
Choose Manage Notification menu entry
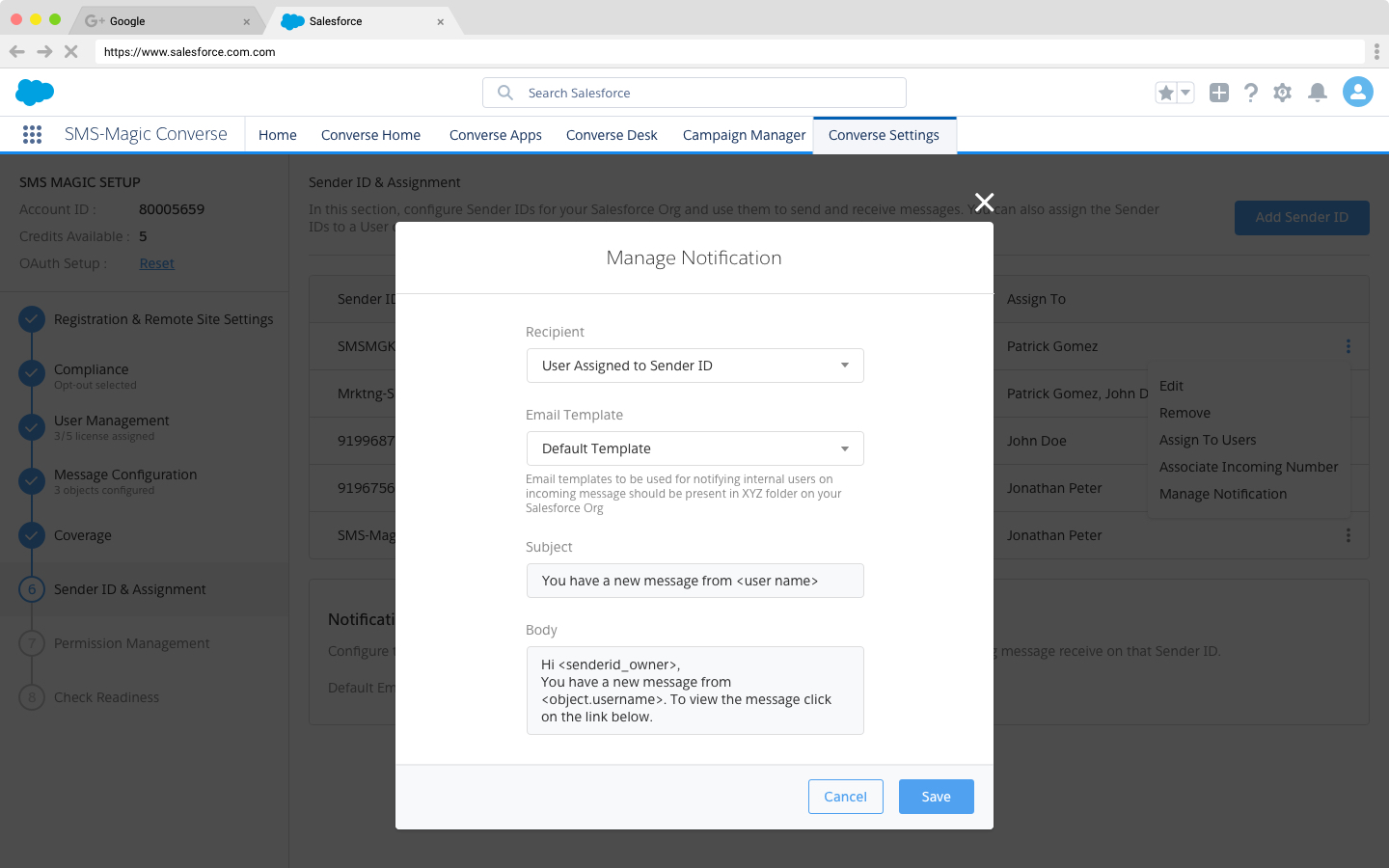(x=1223, y=494)
